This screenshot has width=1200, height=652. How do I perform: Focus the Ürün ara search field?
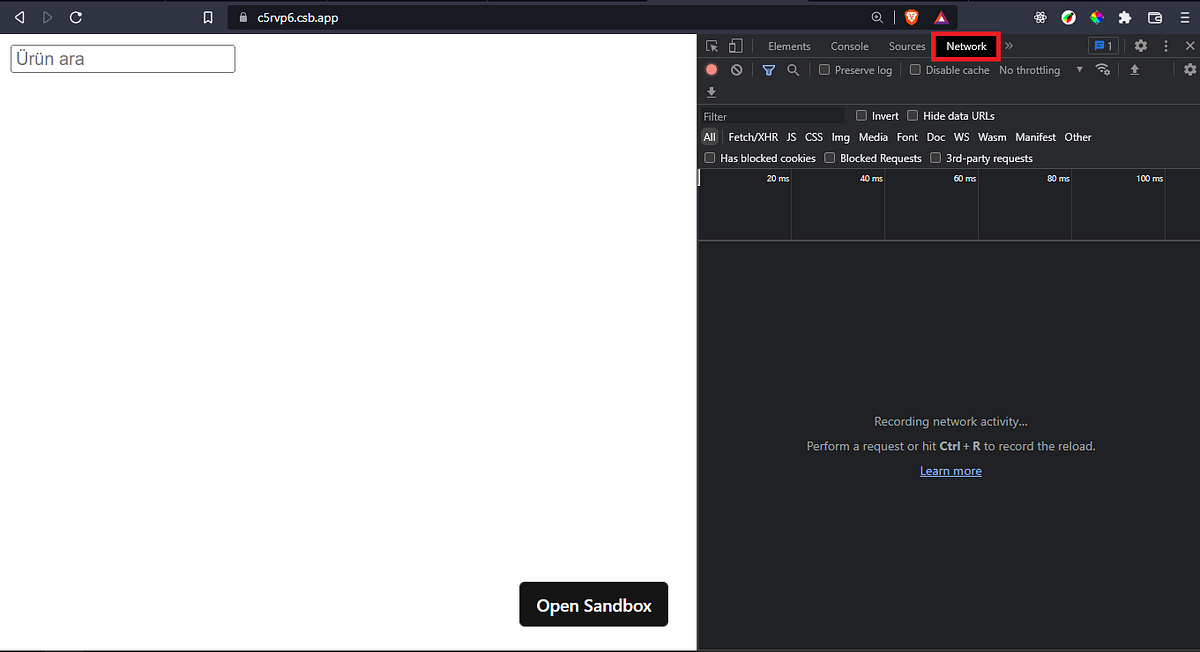(122, 59)
